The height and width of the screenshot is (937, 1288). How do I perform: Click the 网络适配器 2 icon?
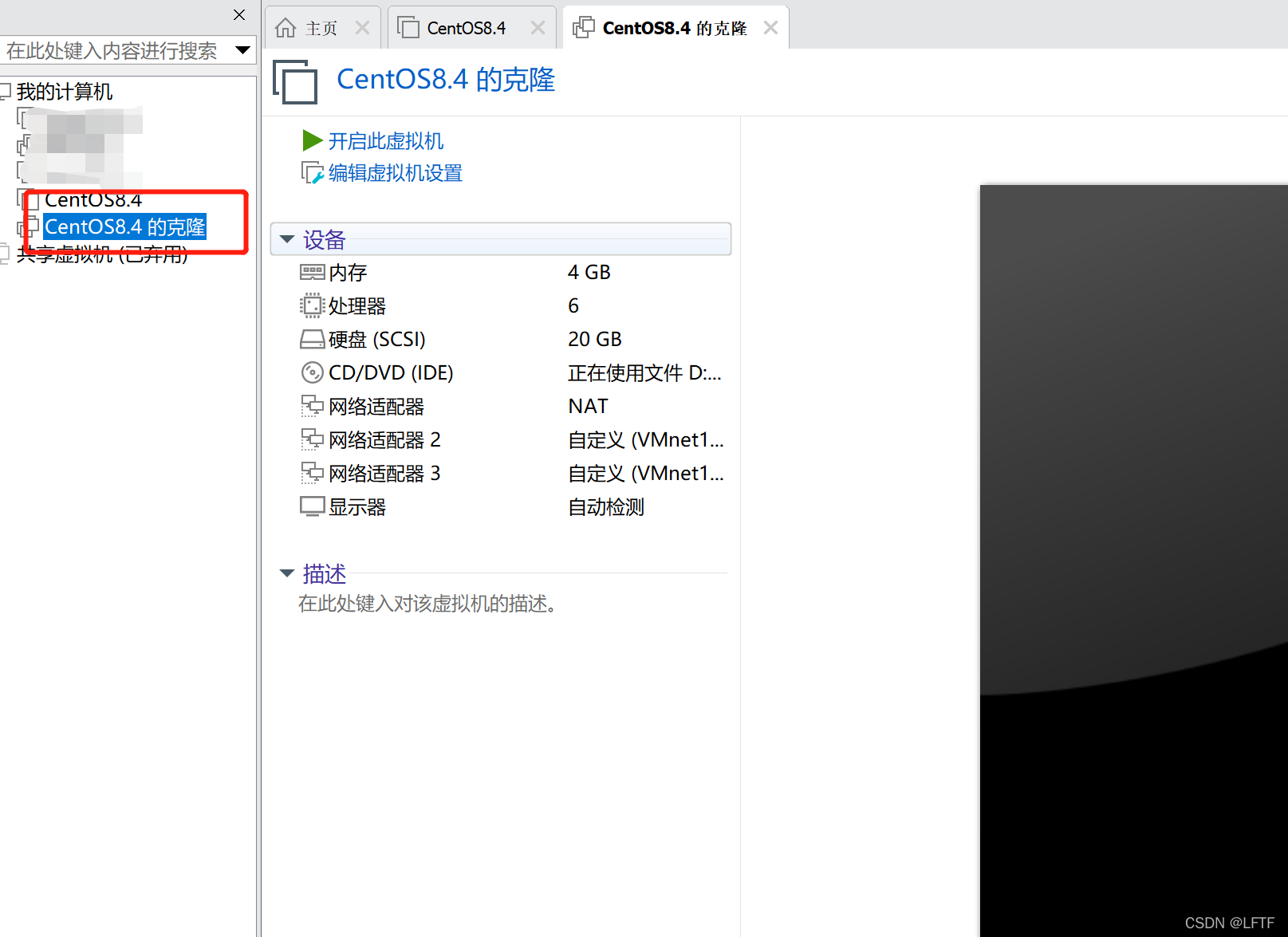312,440
